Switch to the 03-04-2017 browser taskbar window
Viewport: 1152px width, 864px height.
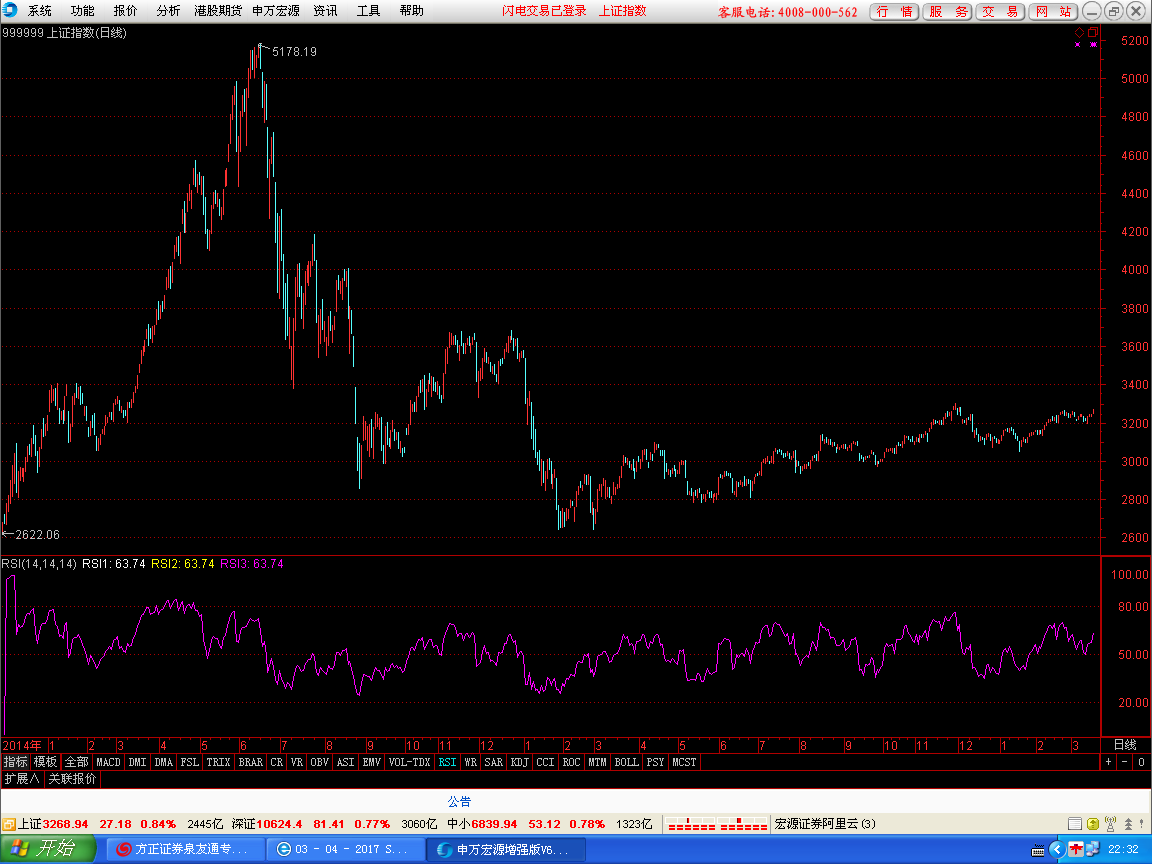[345, 849]
